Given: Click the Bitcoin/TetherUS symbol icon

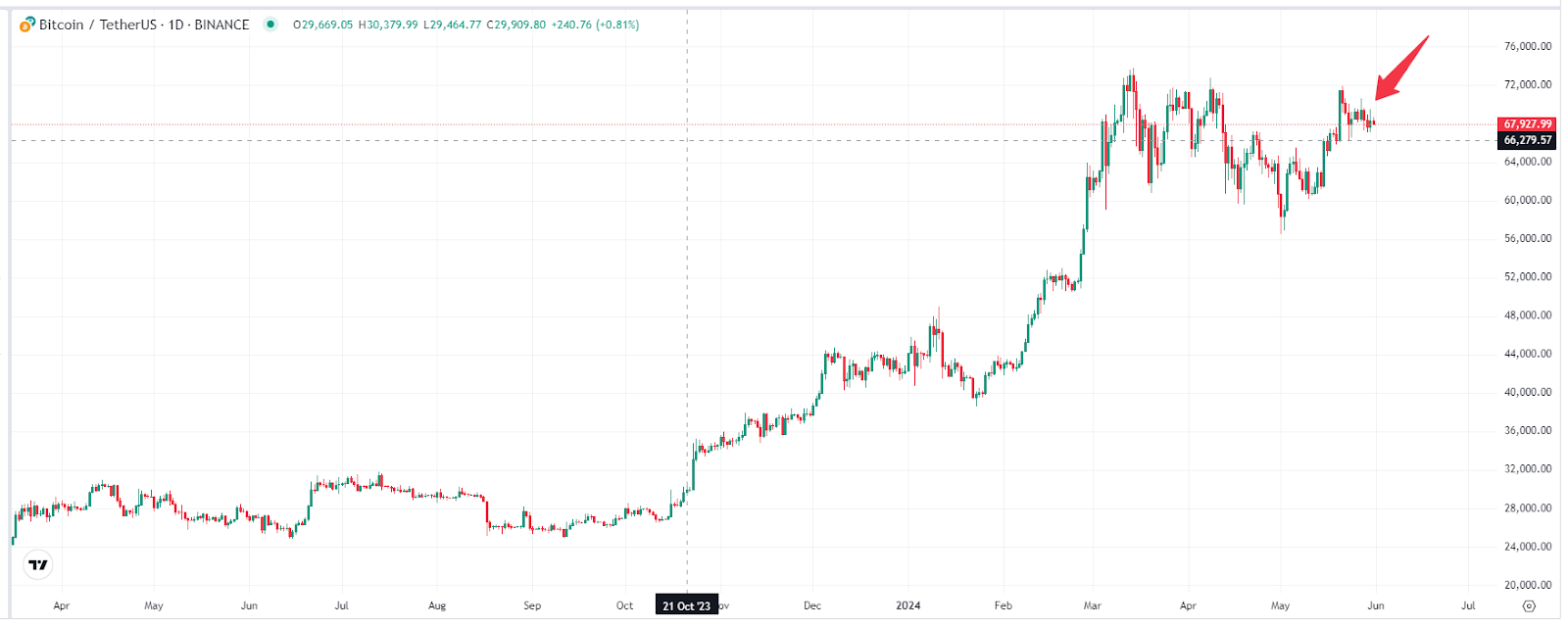Looking at the screenshot, I should (27, 24).
